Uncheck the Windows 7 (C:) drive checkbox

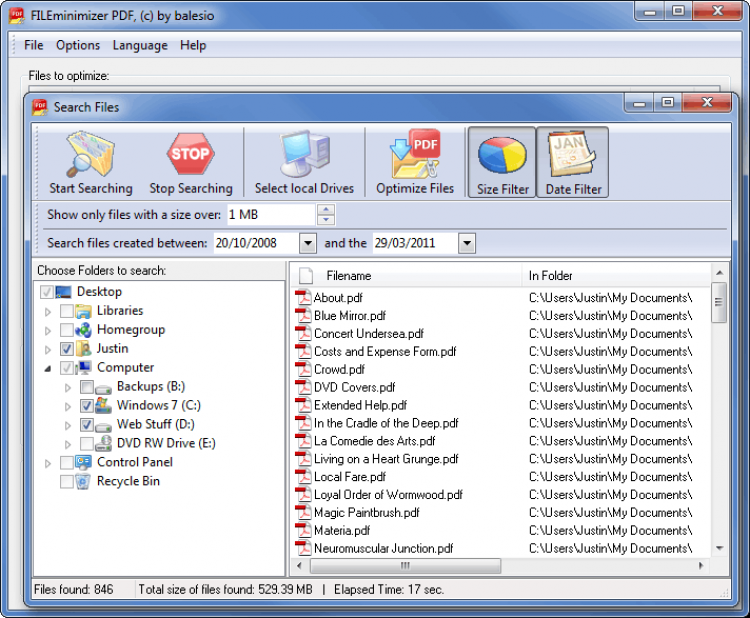[x=87, y=406]
